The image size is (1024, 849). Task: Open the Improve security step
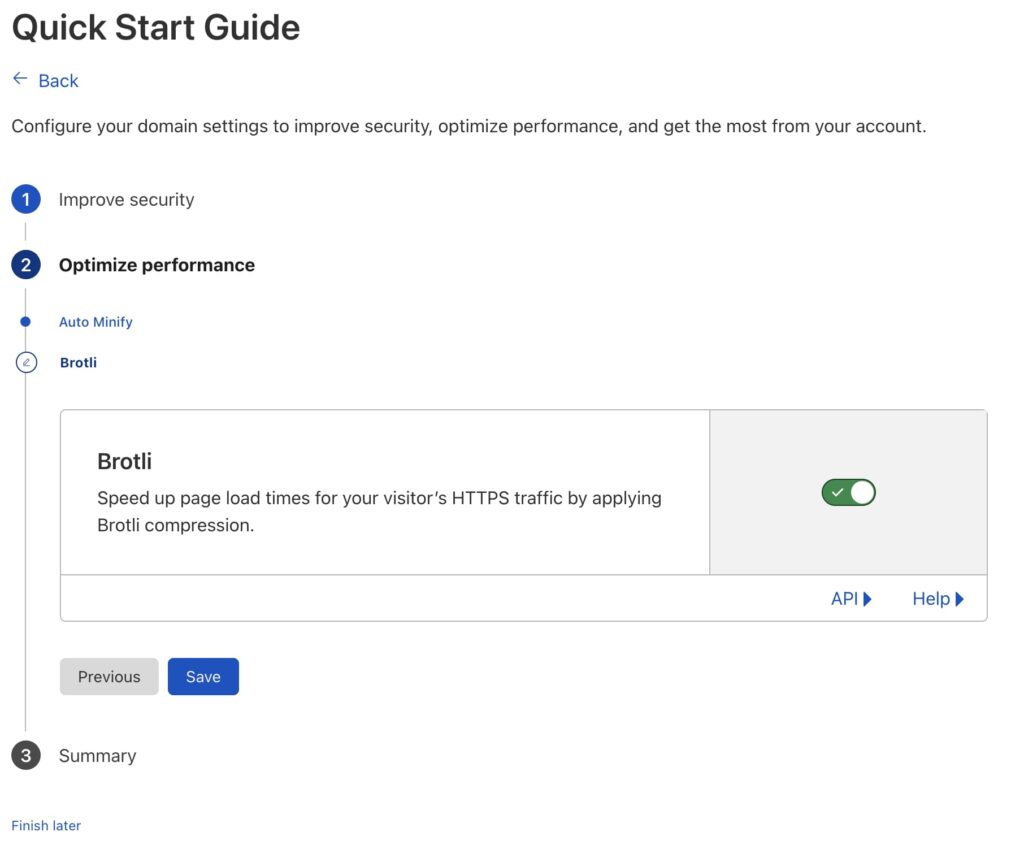(127, 199)
